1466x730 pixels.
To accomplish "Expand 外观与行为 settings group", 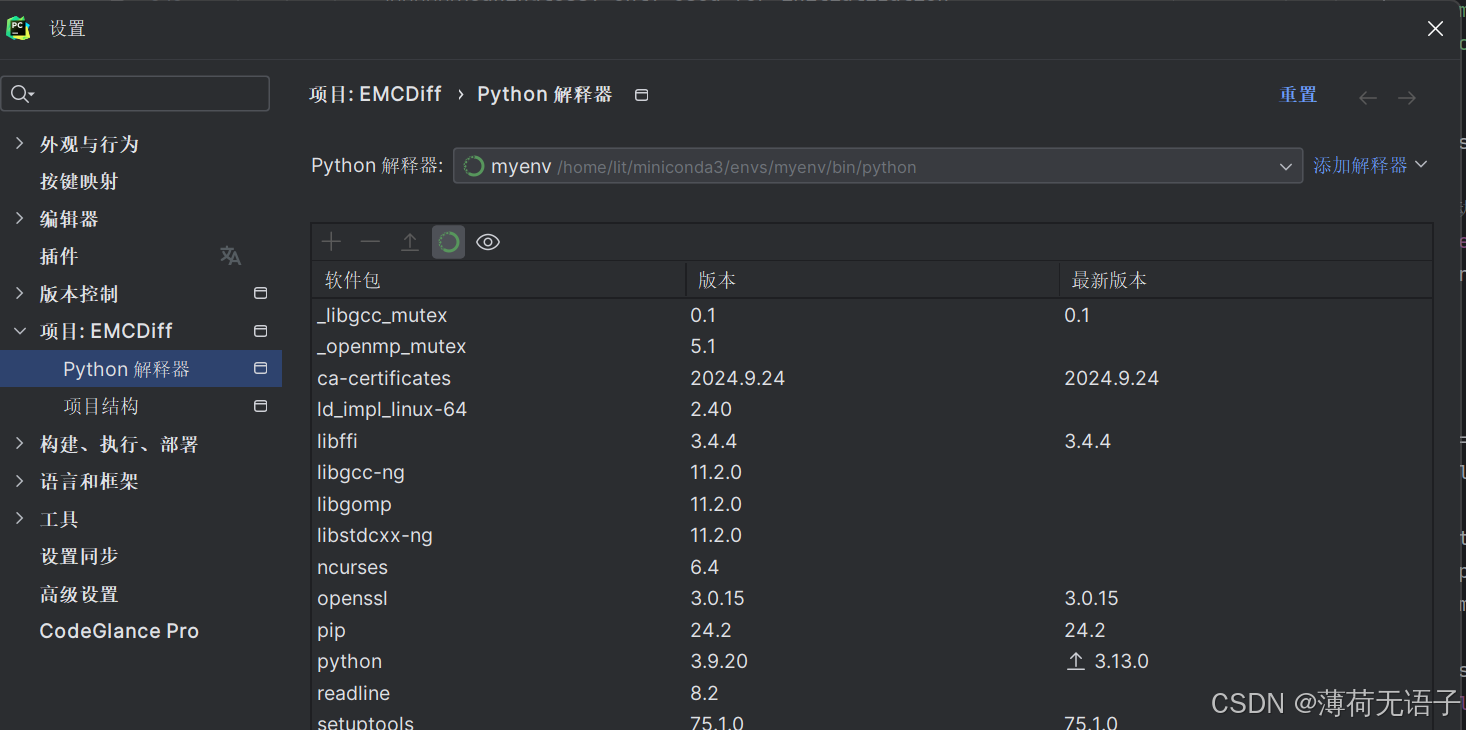I will tap(19, 144).
